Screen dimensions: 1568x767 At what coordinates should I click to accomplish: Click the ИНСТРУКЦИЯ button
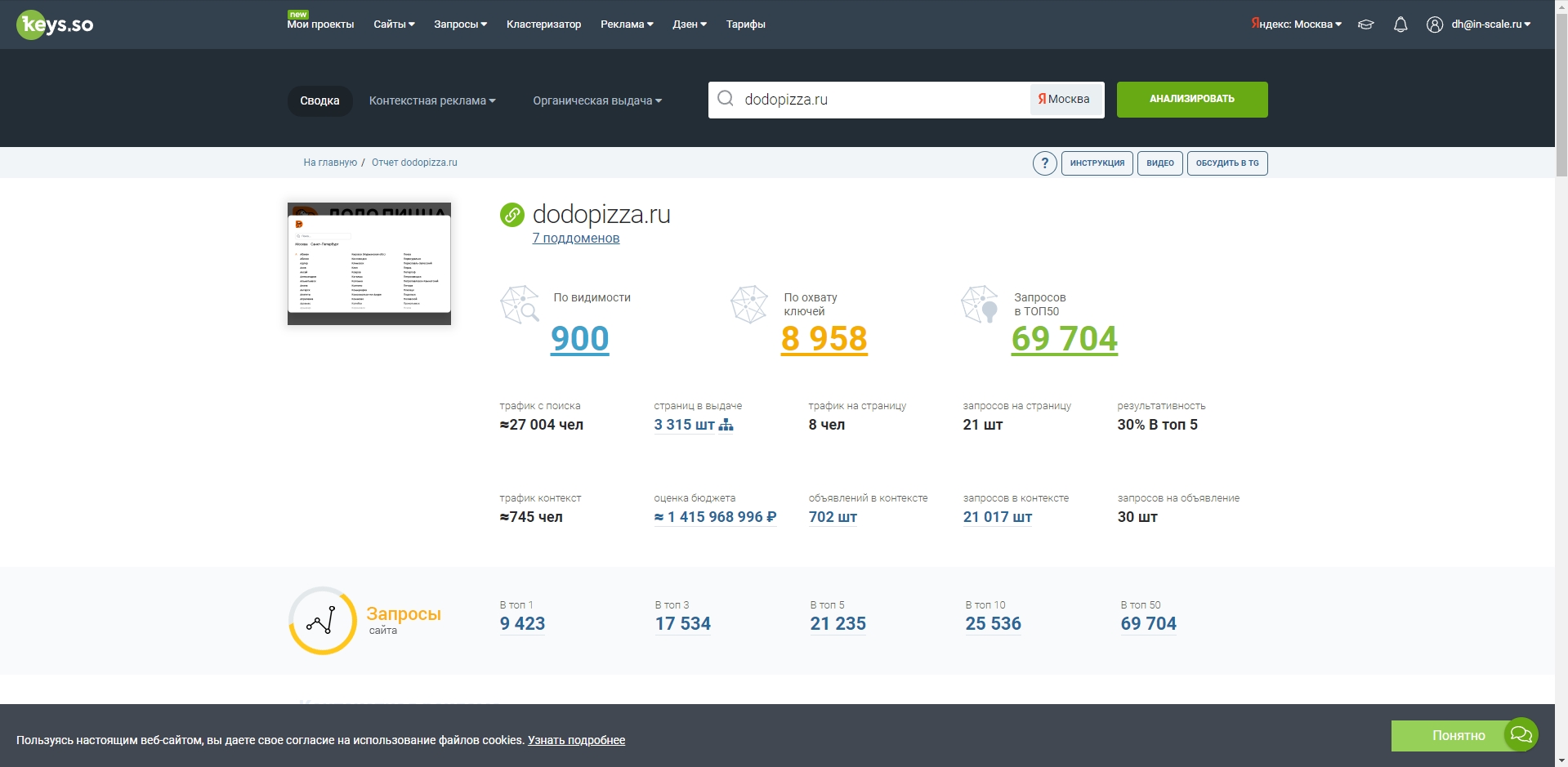[1097, 163]
